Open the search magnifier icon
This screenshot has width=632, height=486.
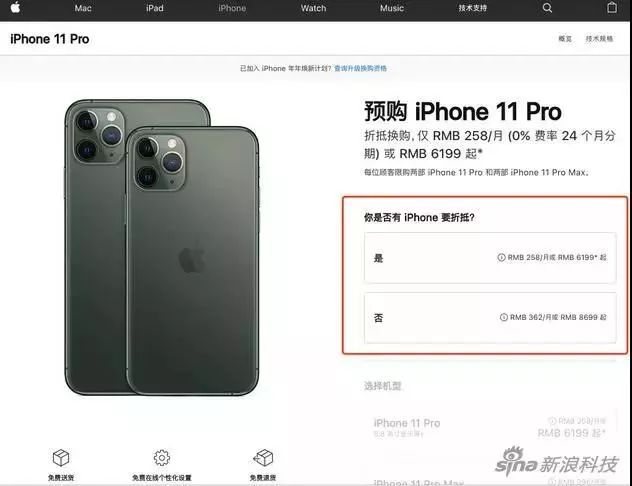[x=547, y=8]
